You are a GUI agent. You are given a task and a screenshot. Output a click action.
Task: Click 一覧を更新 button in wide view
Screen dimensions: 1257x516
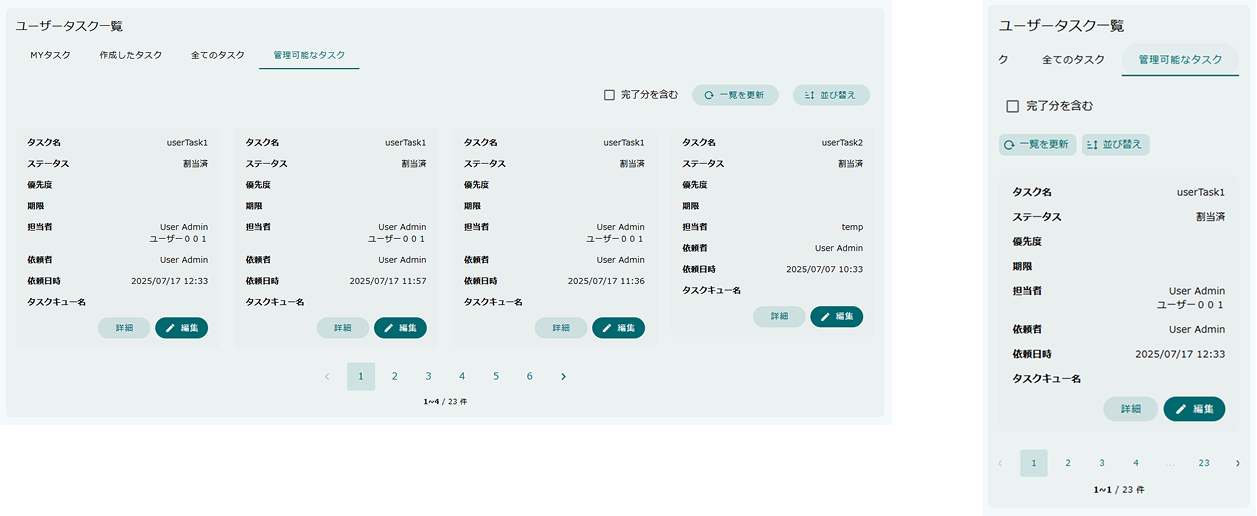(x=735, y=95)
